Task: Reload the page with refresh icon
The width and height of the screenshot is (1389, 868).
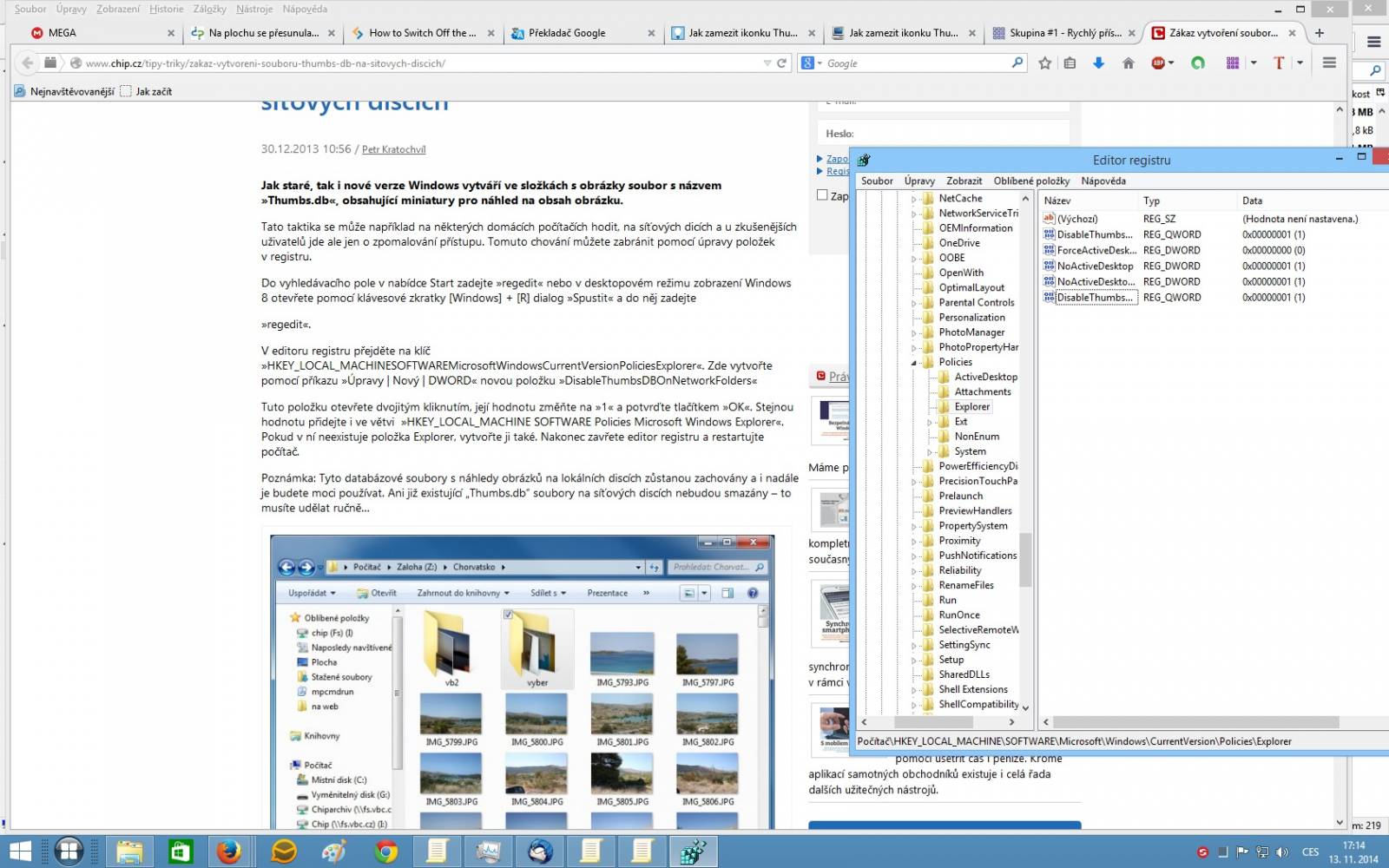Action: point(781,63)
